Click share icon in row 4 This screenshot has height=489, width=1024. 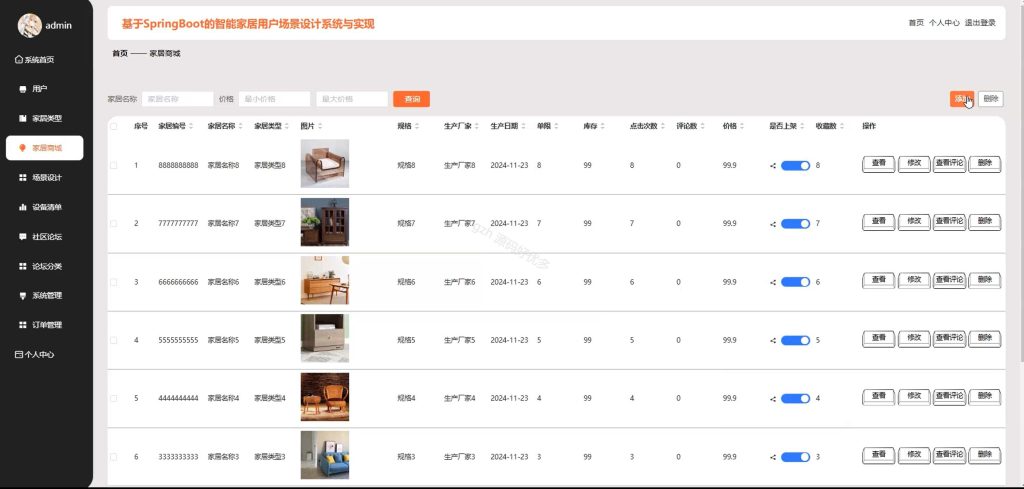click(x=773, y=341)
